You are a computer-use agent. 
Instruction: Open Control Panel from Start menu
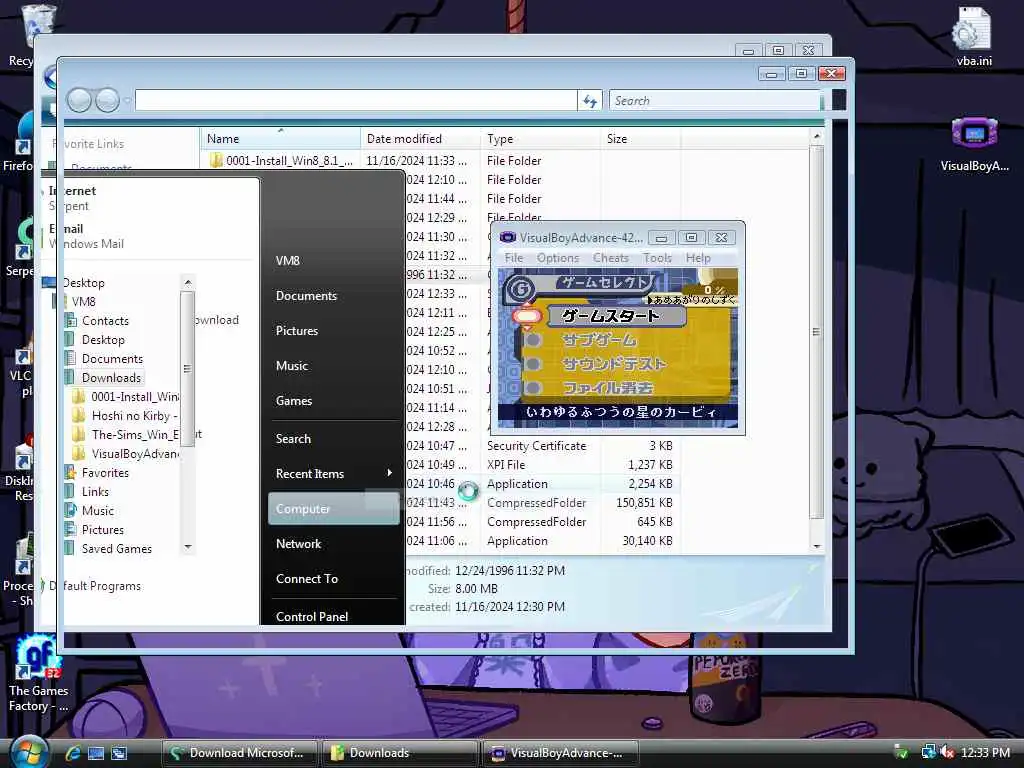tap(312, 616)
